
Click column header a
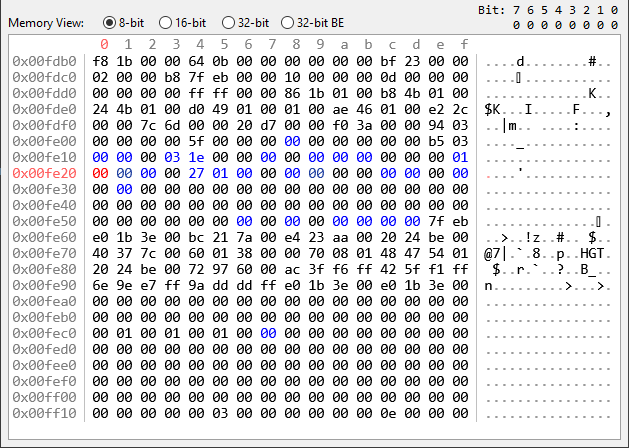[344, 44]
